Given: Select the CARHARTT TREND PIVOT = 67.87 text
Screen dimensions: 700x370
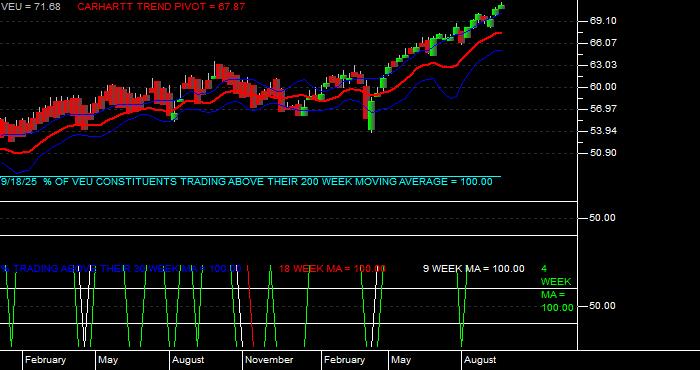Looking at the screenshot, I should (x=161, y=7).
